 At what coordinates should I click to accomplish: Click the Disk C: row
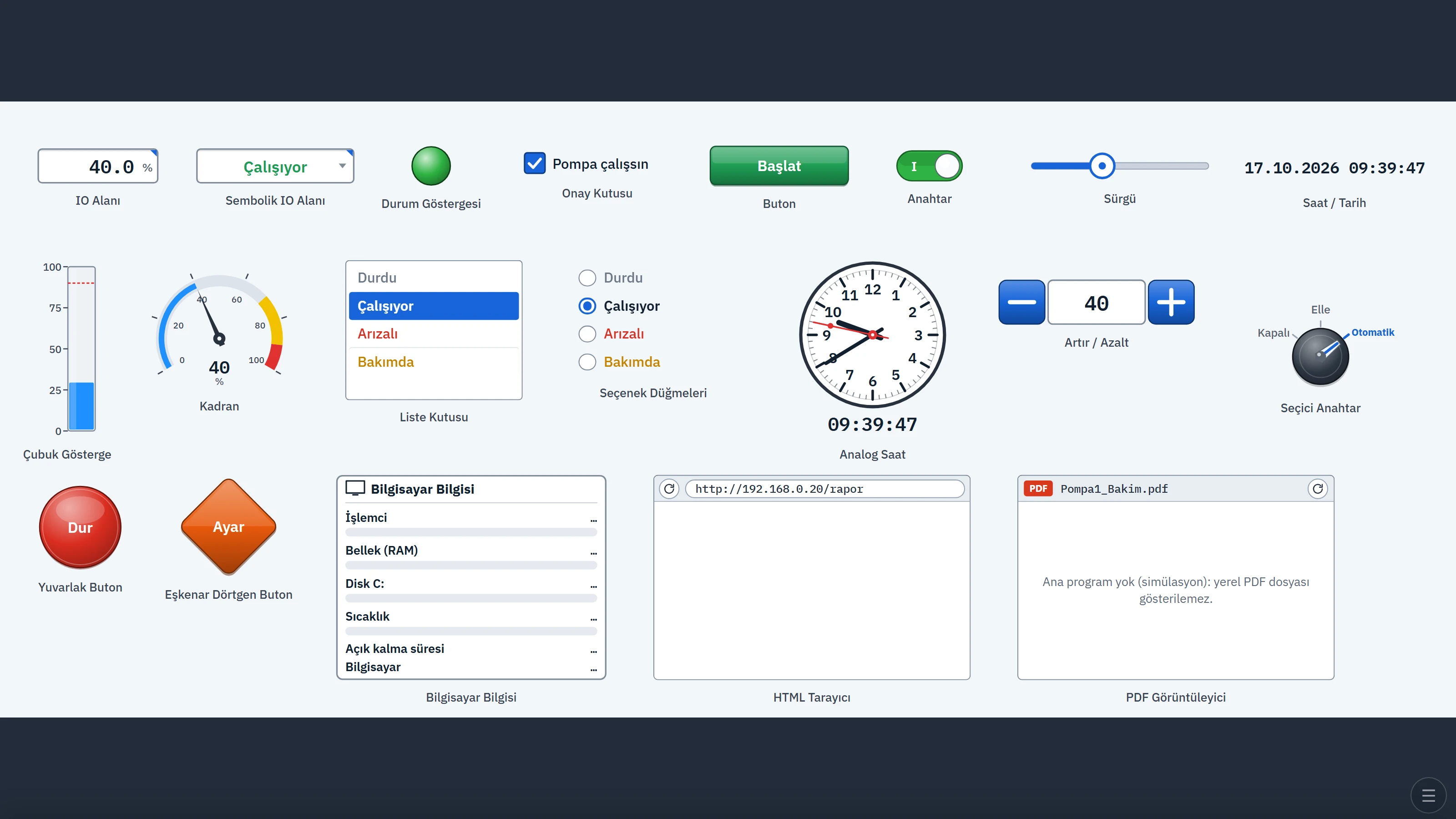[x=471, y=590]
